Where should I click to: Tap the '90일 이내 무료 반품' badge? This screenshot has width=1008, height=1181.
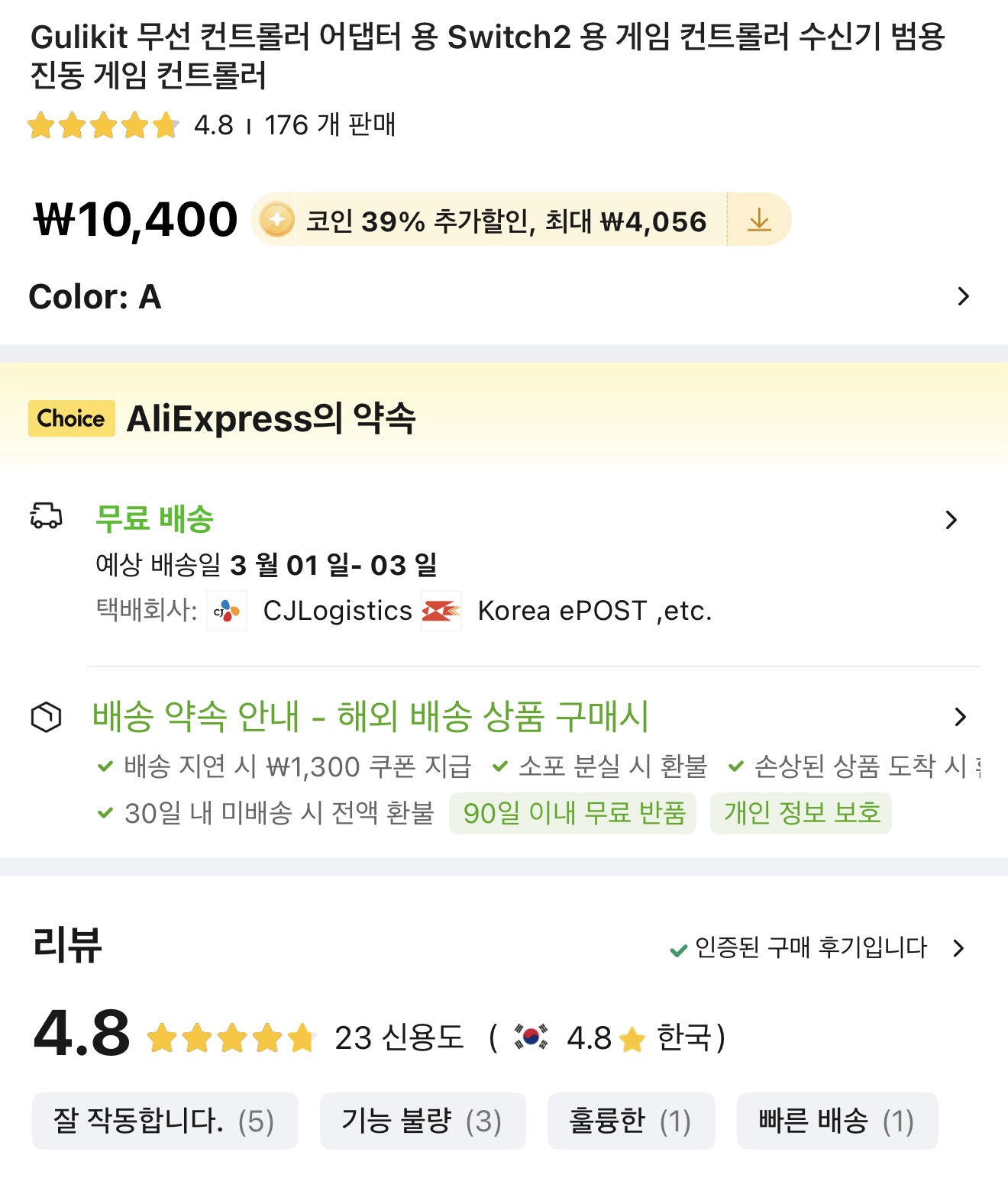[573, 813]
